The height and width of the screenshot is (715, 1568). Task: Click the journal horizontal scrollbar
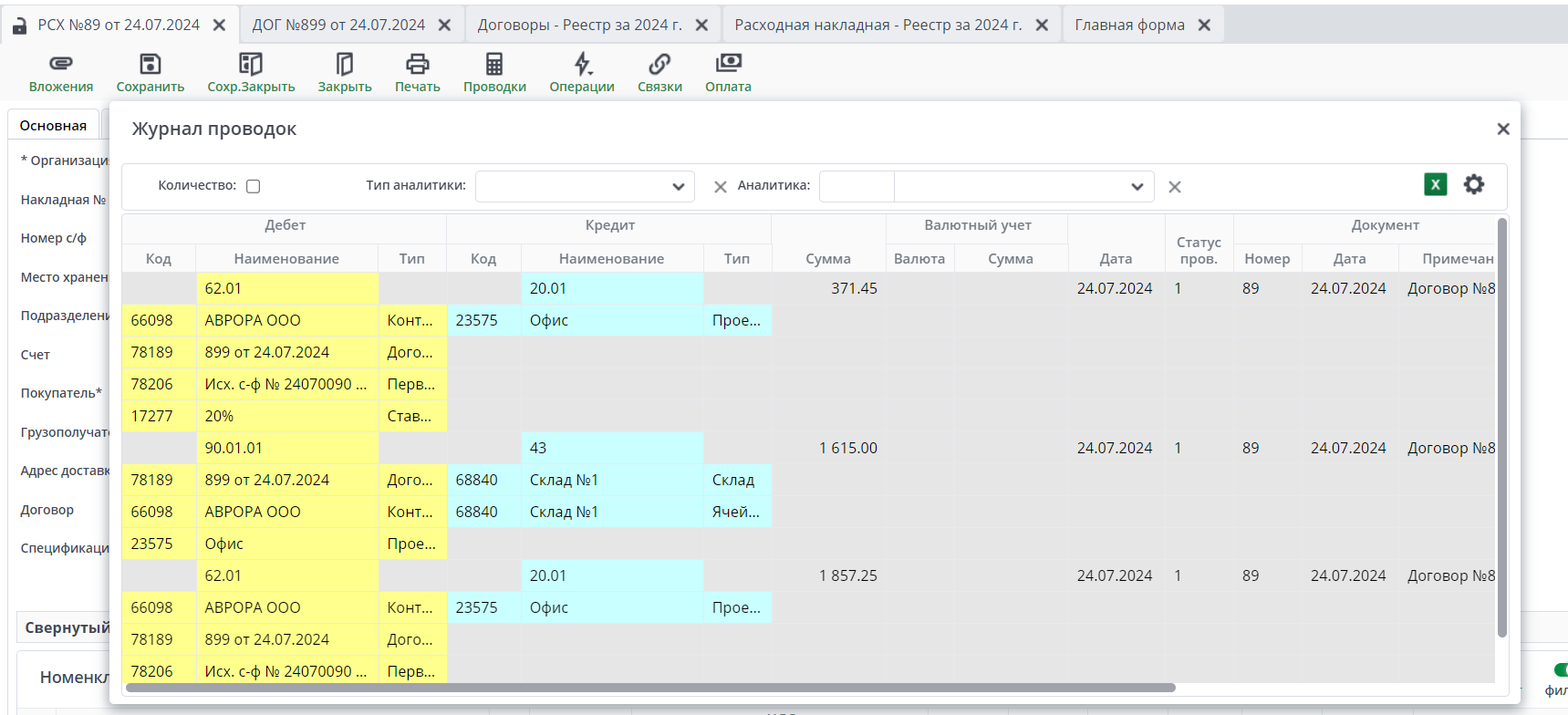(x=650, y=688)
